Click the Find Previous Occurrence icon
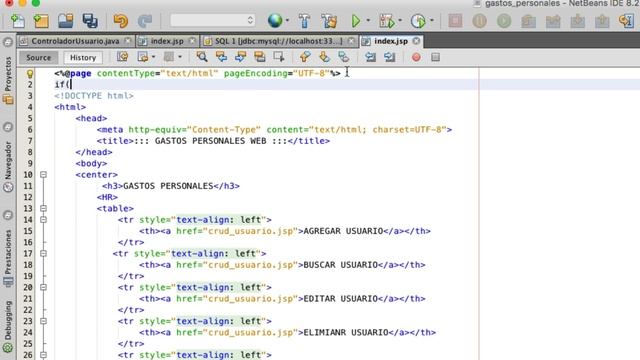Viewport: 640px width, 360px height. (x=221, y=57)
